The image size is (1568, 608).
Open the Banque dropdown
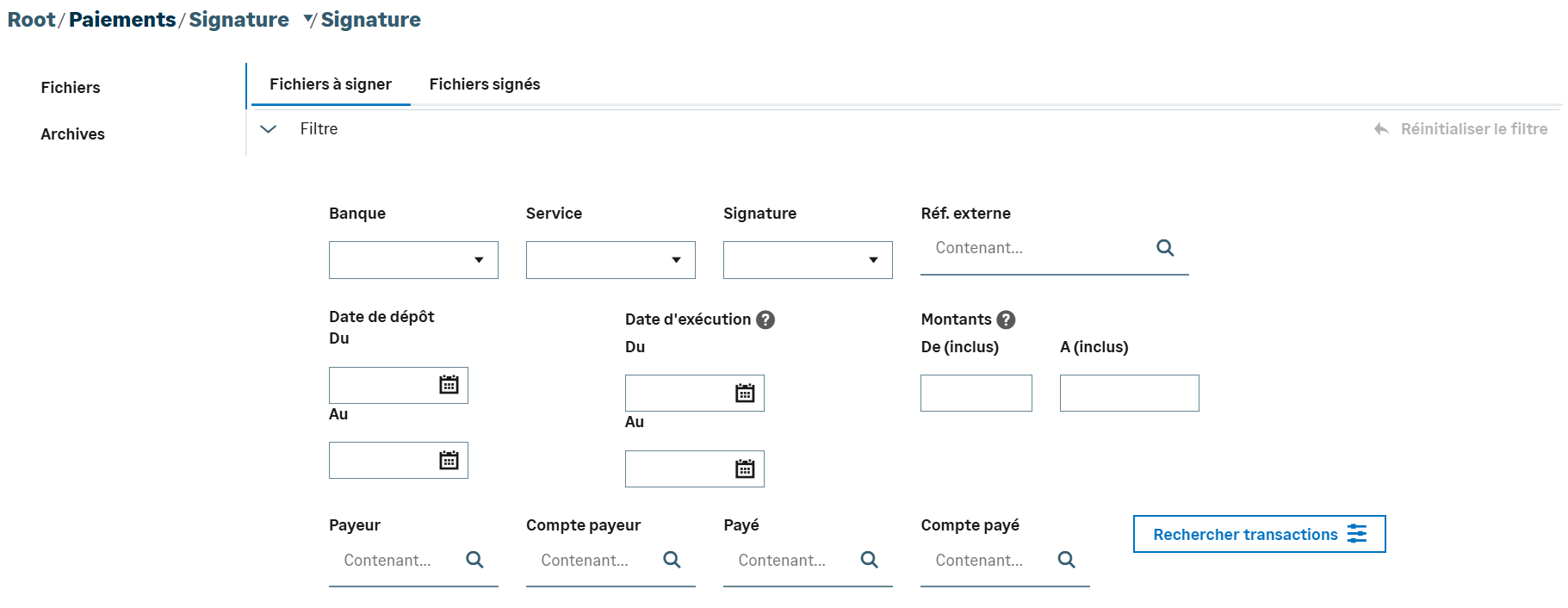point(413,260)
